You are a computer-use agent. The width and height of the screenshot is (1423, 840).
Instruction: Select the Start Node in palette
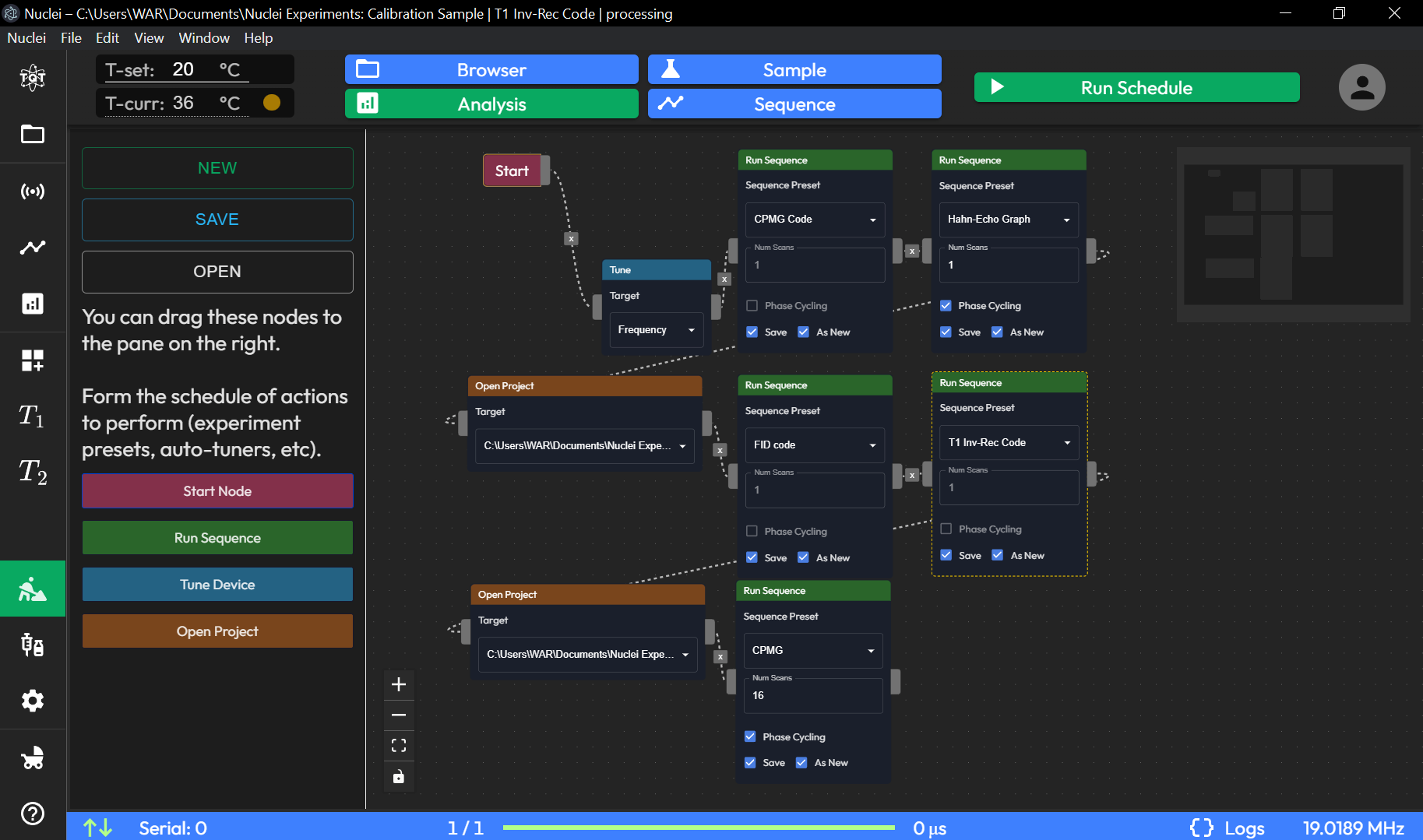(217, 491)
